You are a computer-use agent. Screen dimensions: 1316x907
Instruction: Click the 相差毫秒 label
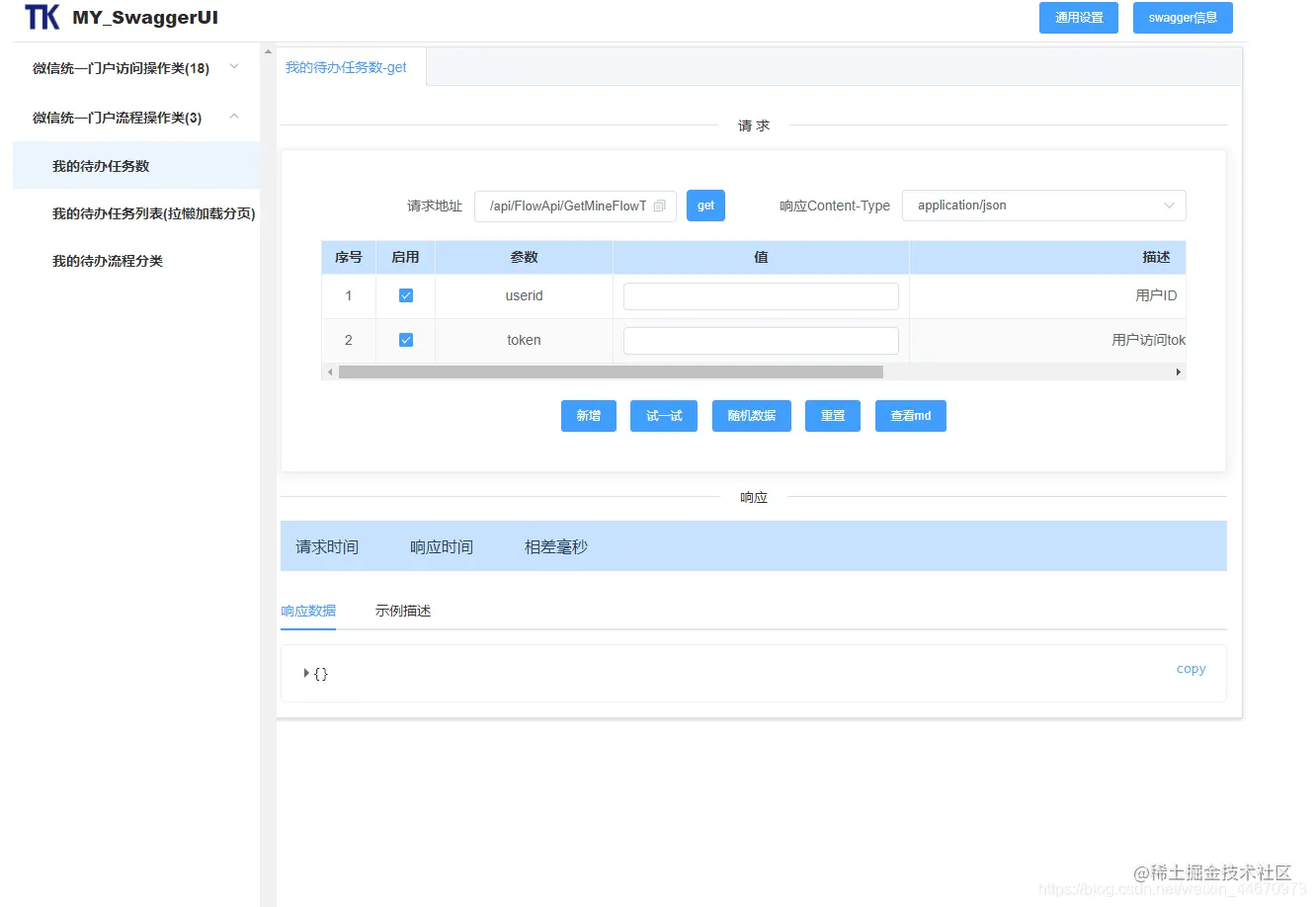(556, 546)
